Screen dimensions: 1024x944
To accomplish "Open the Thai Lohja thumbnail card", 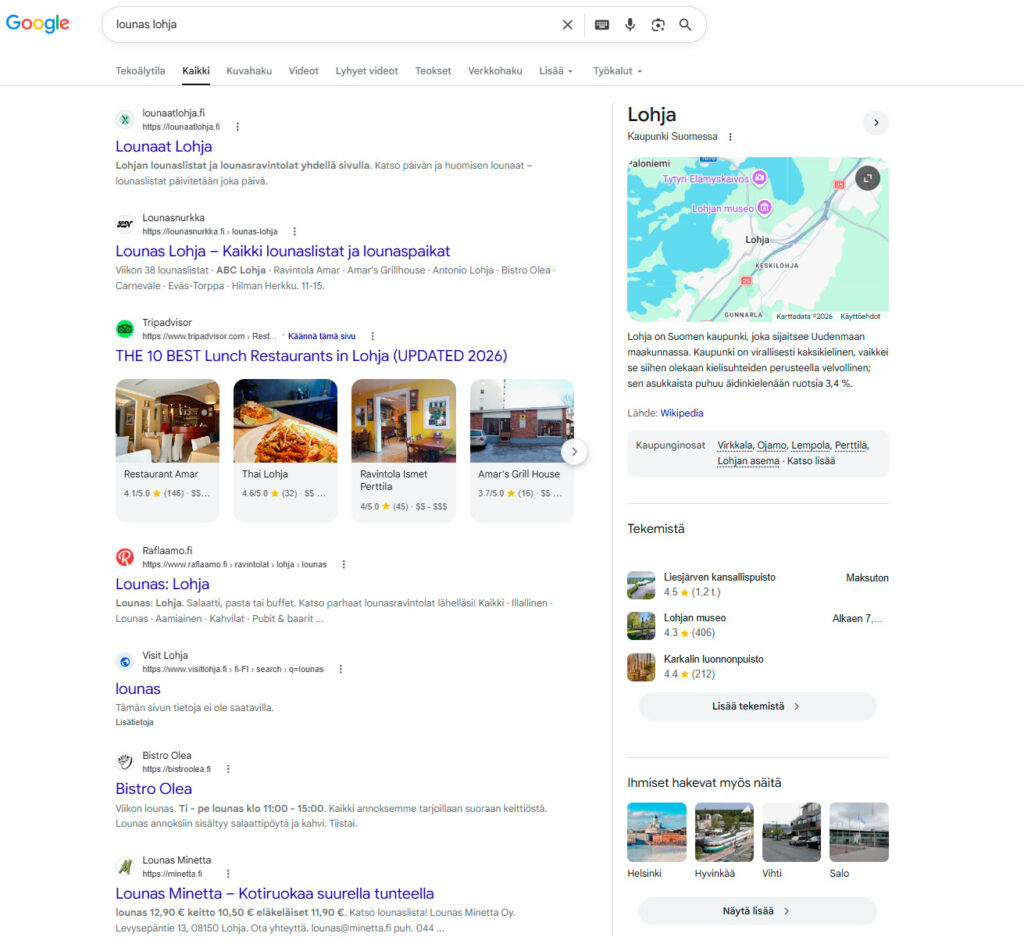I will pos(285,450).
